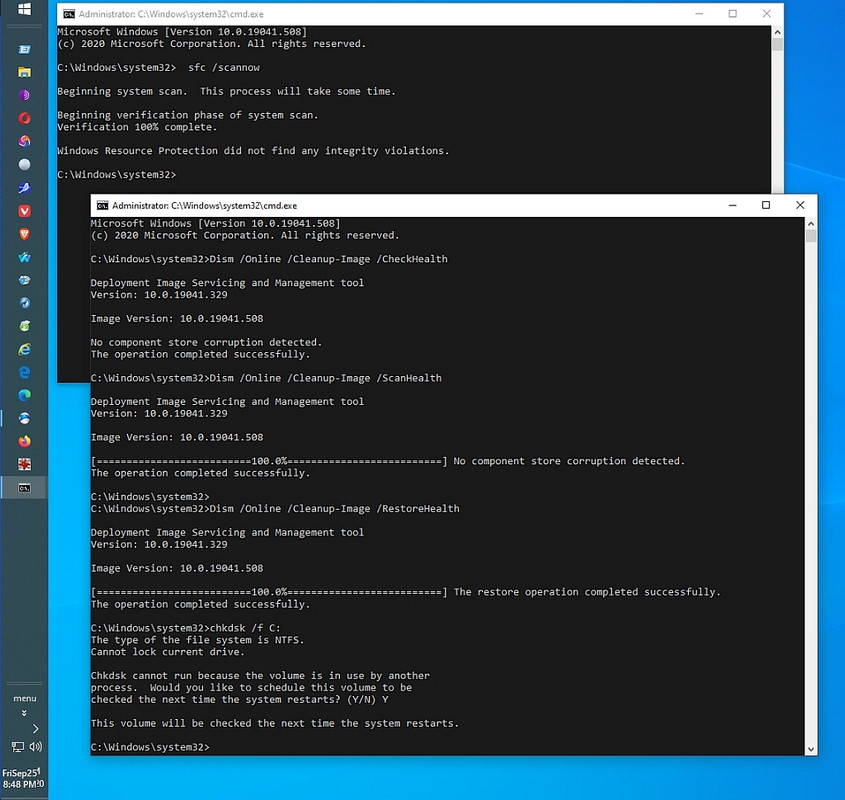
Task: Click the background cmd window title text
Action: pyautogui.click(x=171, y=14)
